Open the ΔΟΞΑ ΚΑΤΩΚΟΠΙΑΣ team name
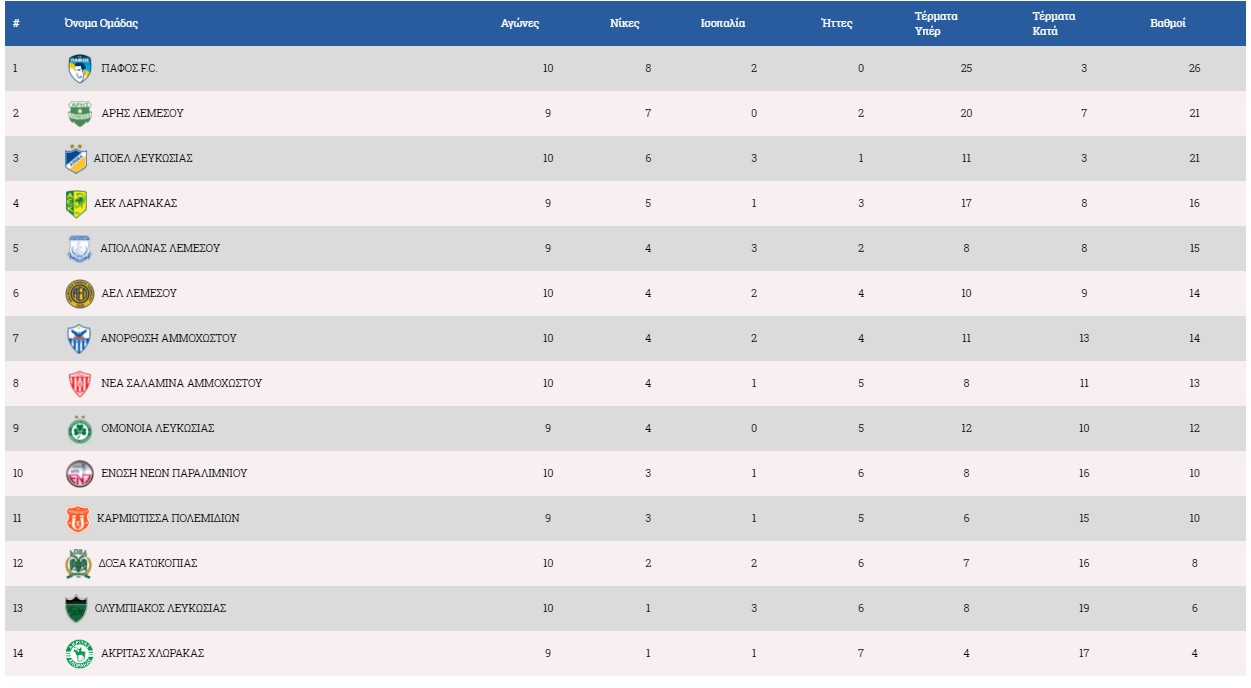1251x688 pixels. [x=147, y=563]
